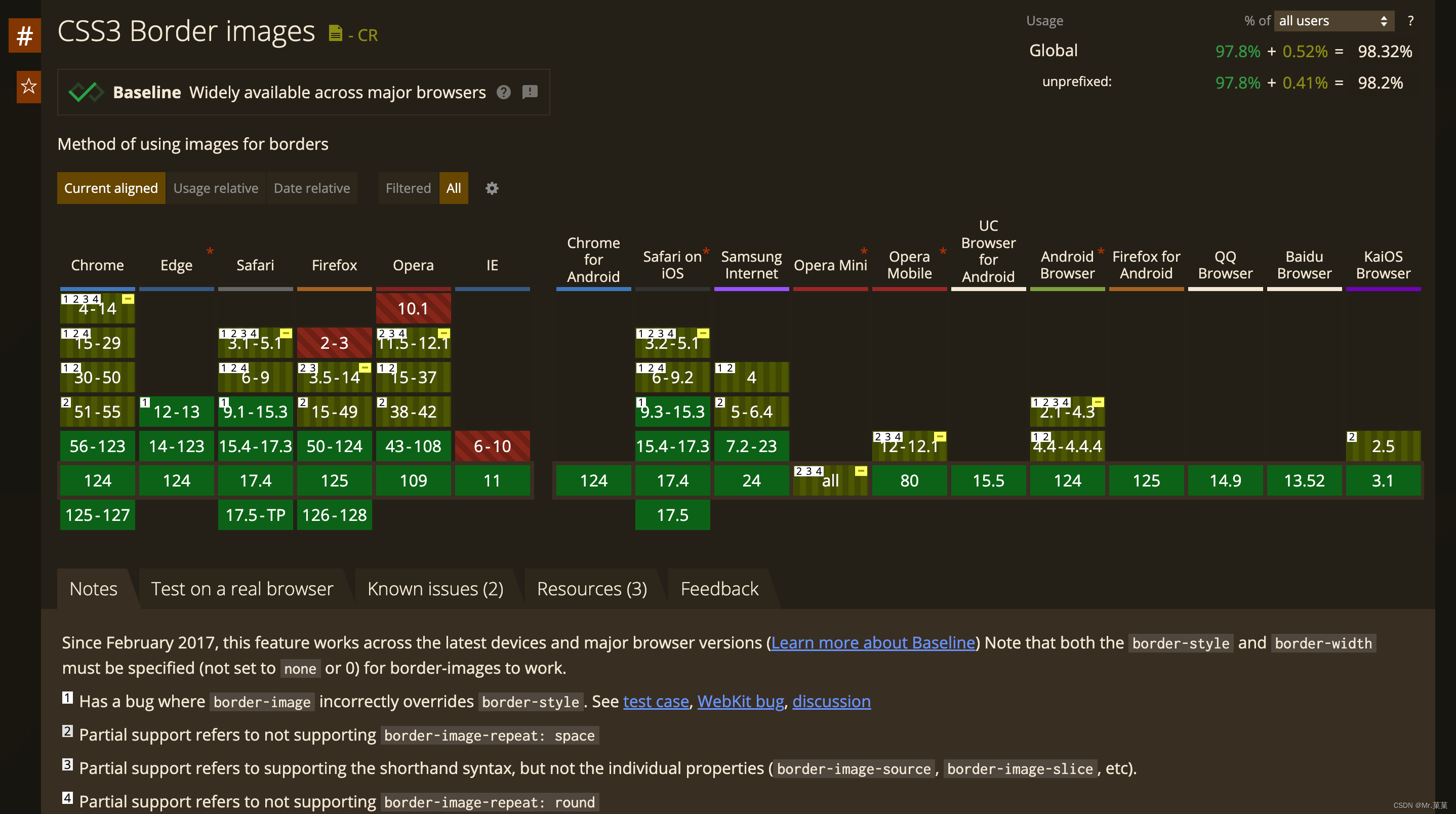Click Chrome 125-127 cell
Image resolution: width=1456 pixels, height=814 pixels.
tap(97, 515)
